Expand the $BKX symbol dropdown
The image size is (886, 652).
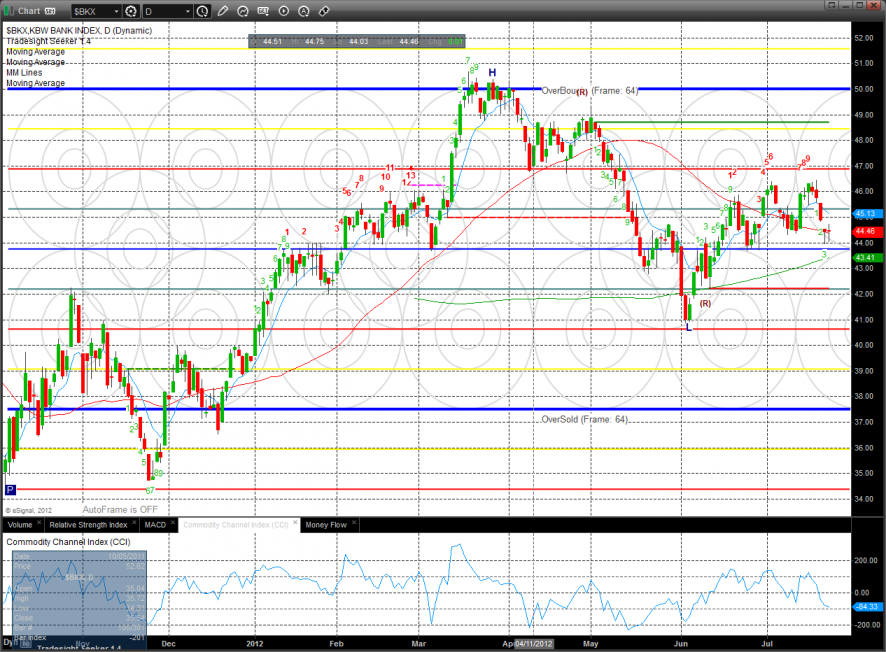pyautogui.click(x=116, y=11)
